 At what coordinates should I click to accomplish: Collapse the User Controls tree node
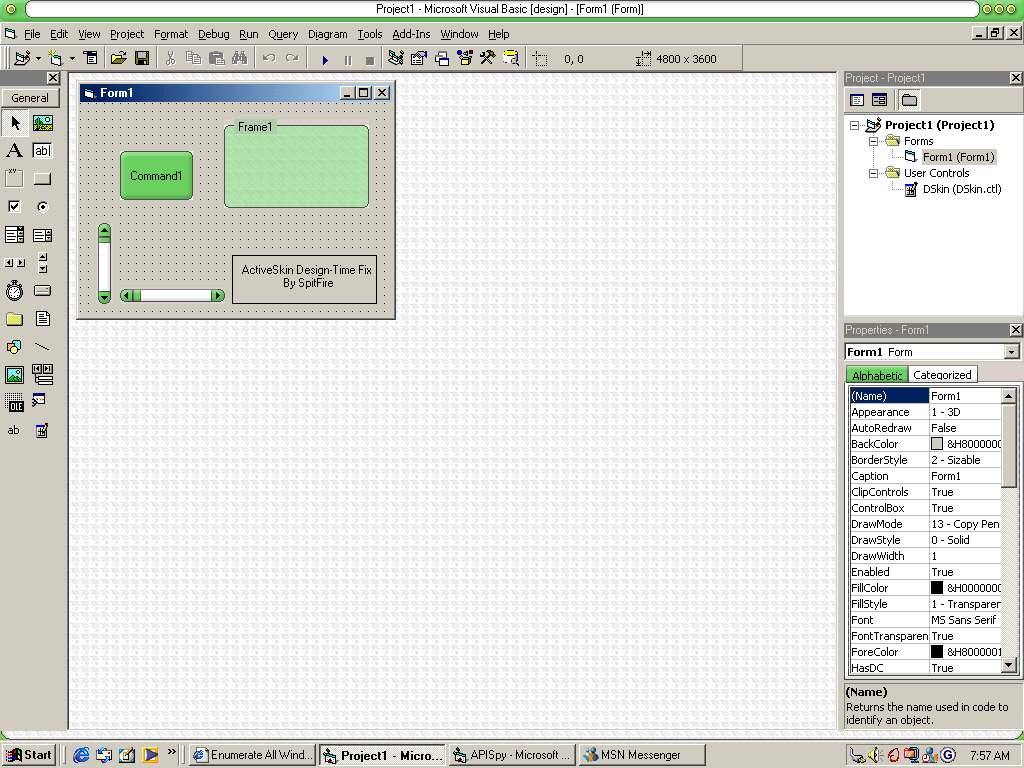[873, 173]
